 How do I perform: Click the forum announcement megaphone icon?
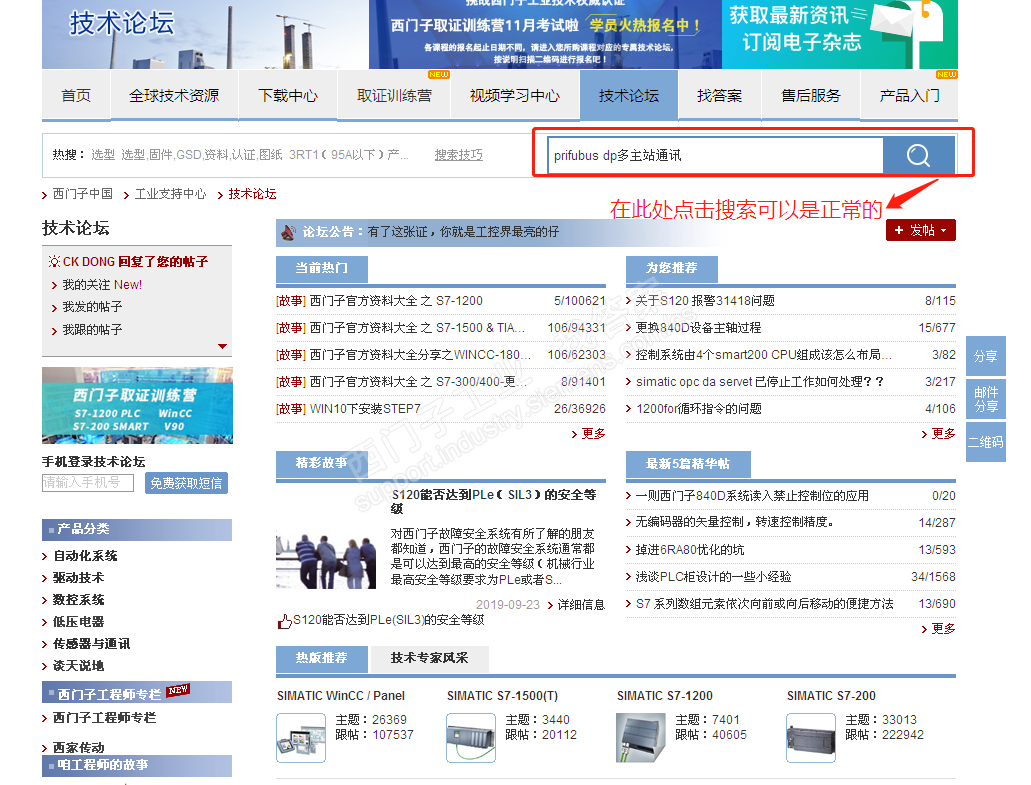pos(288,232)
